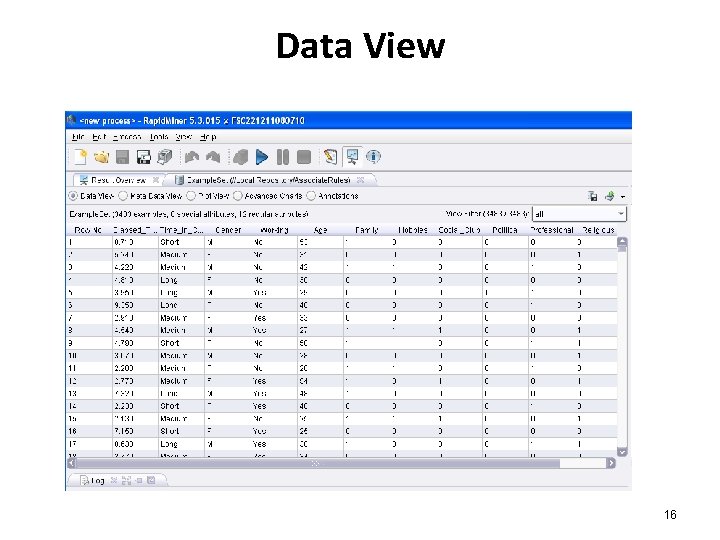Screen dimensions: 720x540
Task: Sort by the Working column header
Action: 274,230
